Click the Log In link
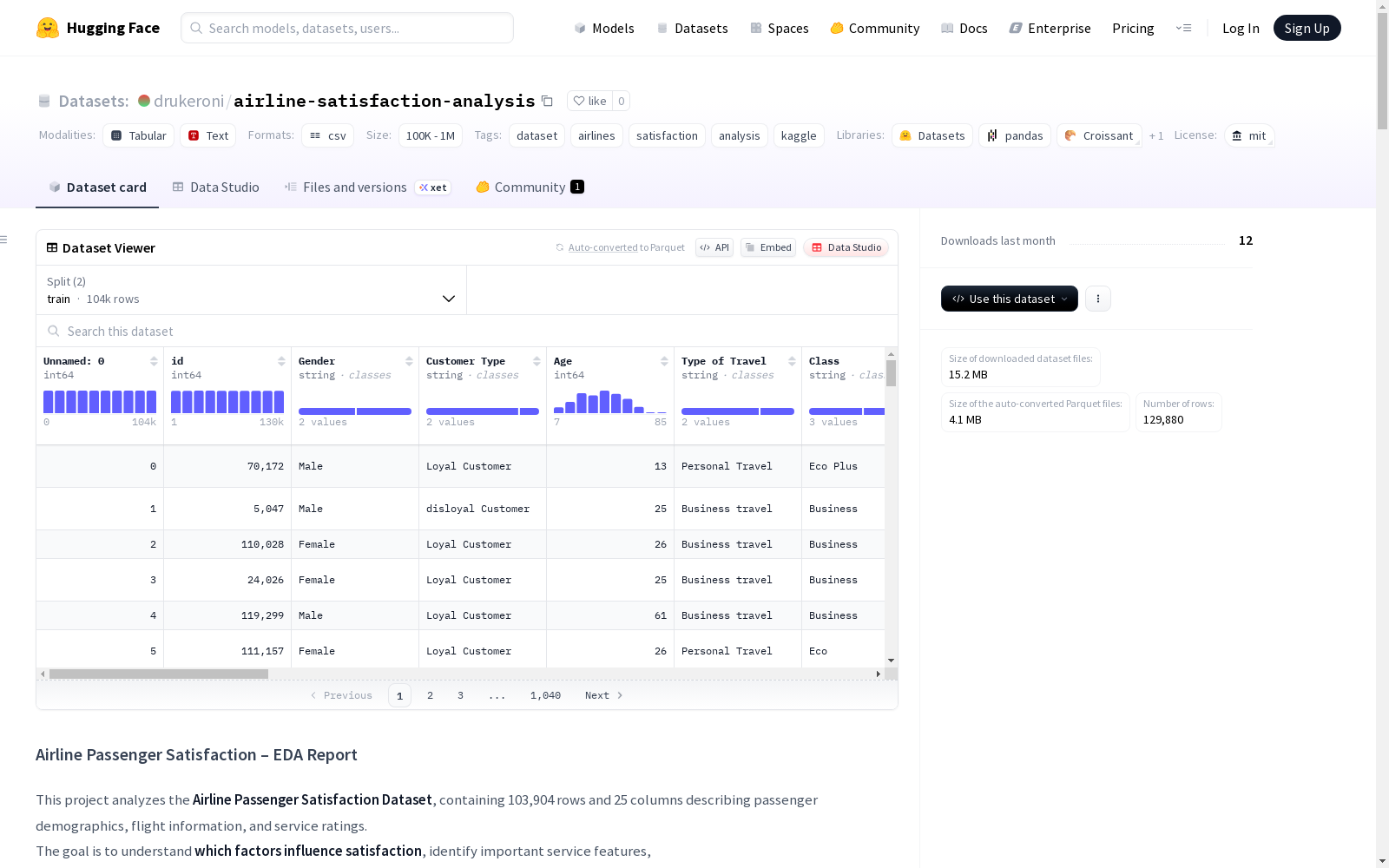 click(1241, 28)
